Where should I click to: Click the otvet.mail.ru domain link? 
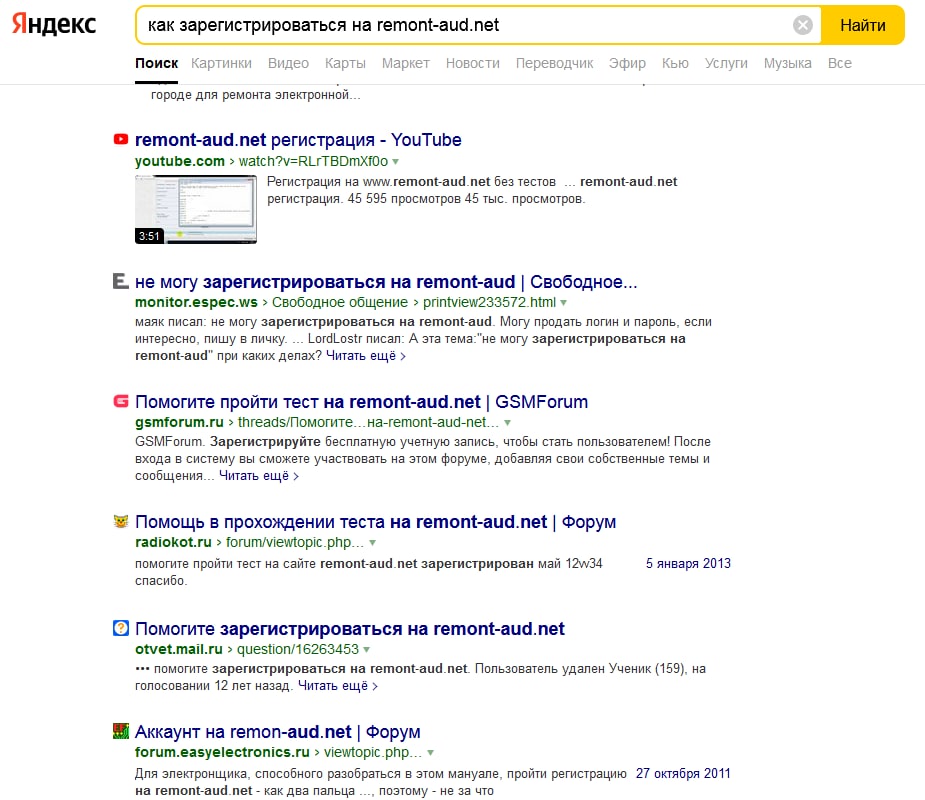(179, 649)
